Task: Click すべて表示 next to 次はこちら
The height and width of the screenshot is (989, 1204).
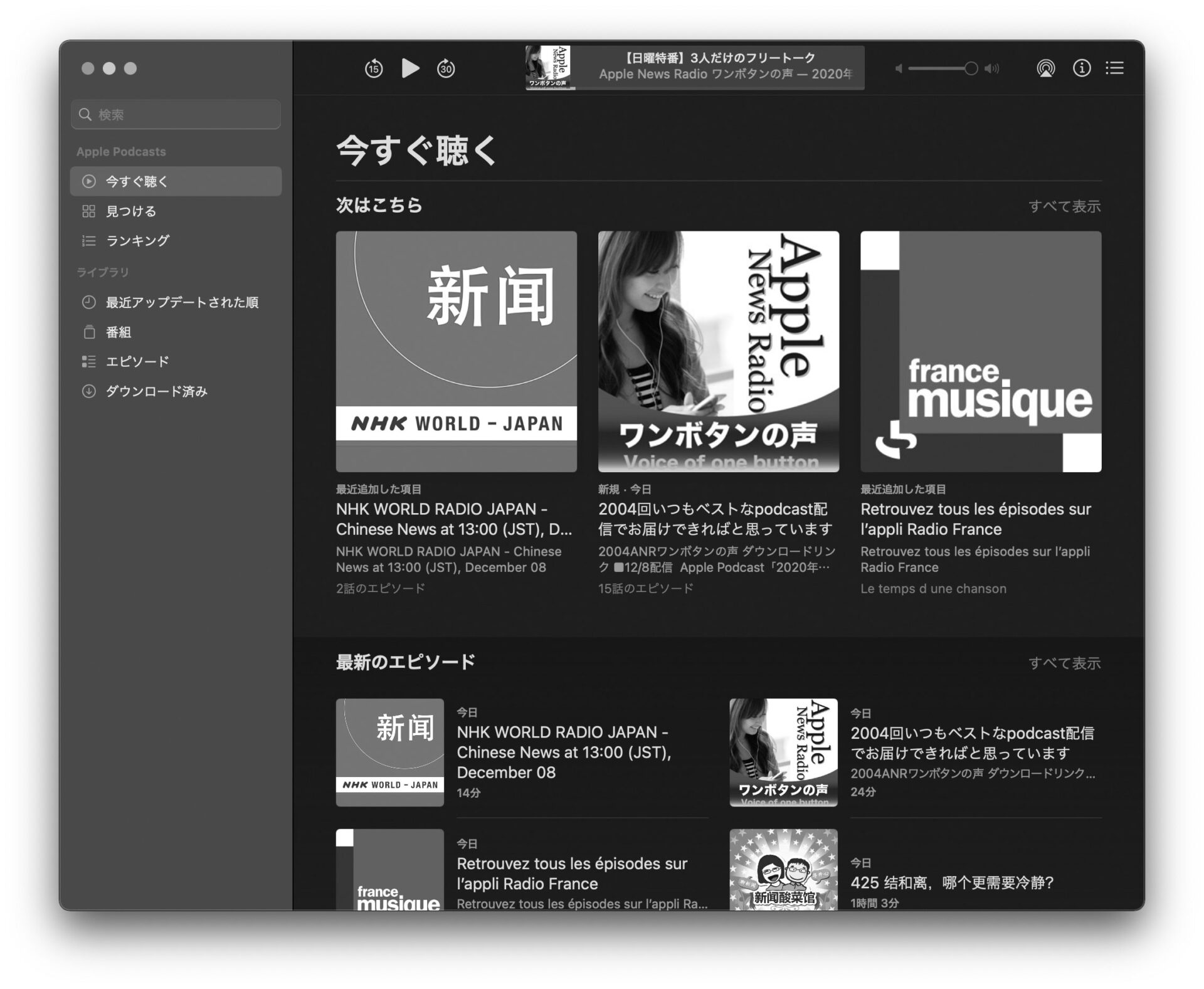Action: (1064, 206)
